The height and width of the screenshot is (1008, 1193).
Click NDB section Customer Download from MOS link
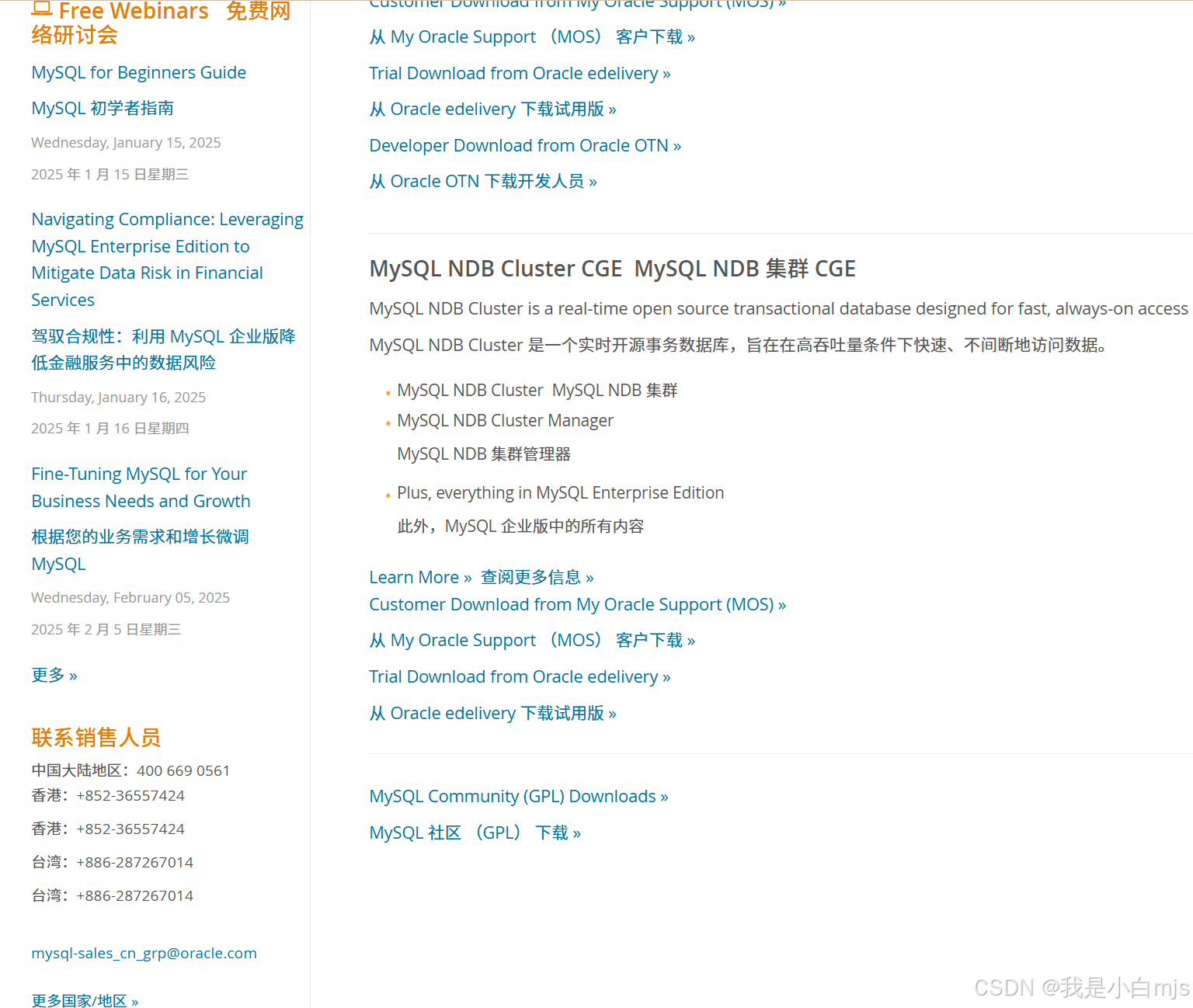click(x=577, y=604)
